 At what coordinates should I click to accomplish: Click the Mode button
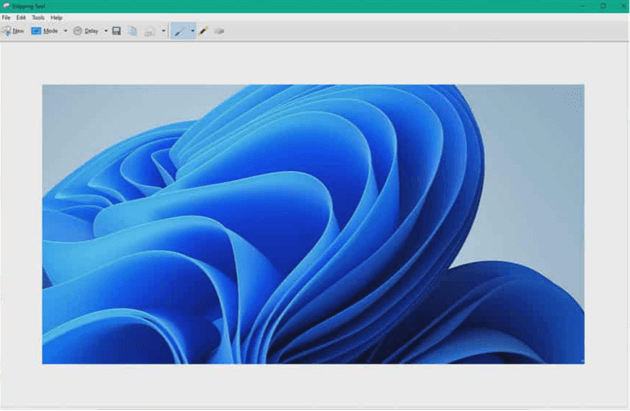(x=45, y=31)
